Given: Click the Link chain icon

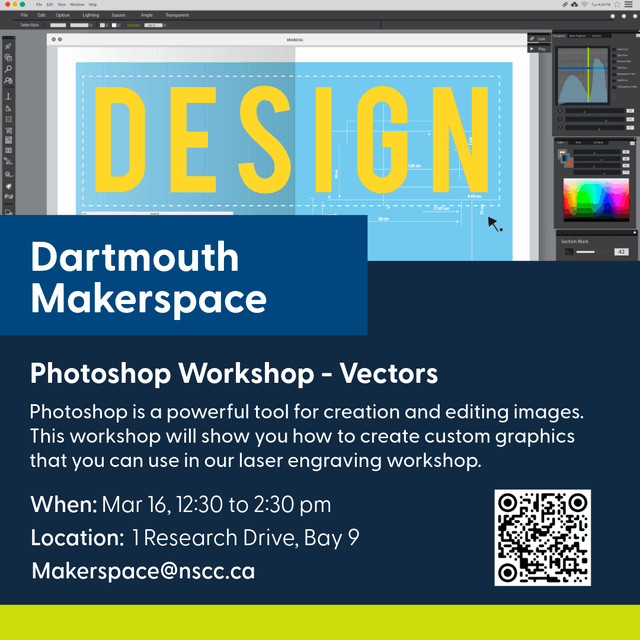Looking at the screenshot, I should pyautogui.click(x=533, y=38).
